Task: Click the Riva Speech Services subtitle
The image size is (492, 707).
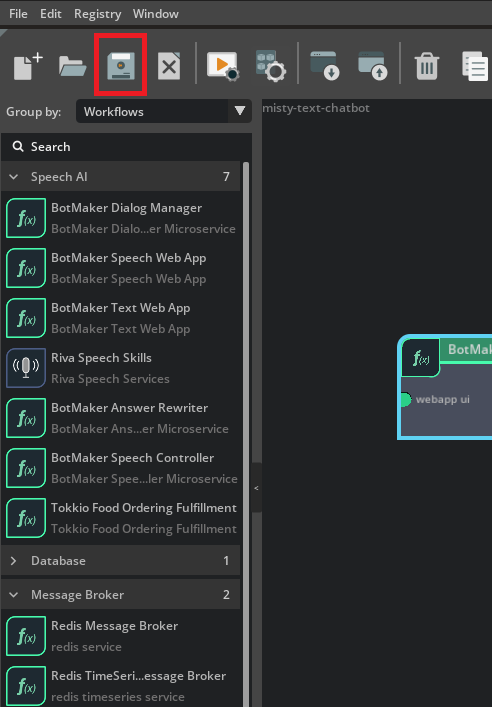Action: (x=110, y=379)
